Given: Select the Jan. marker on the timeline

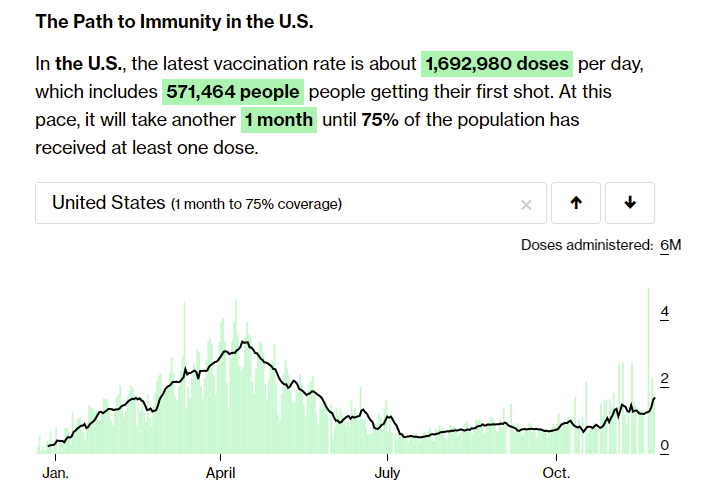Looking at the screenshot, I should tap(57, 470).
